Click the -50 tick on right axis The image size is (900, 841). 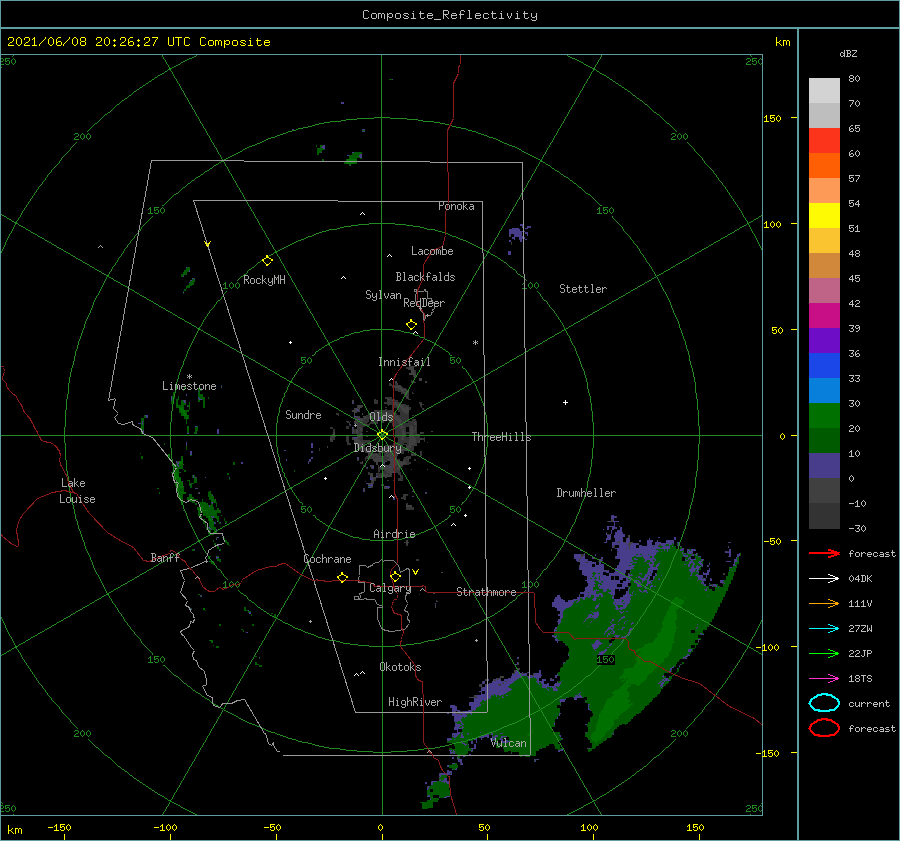[x=774, y=541]
